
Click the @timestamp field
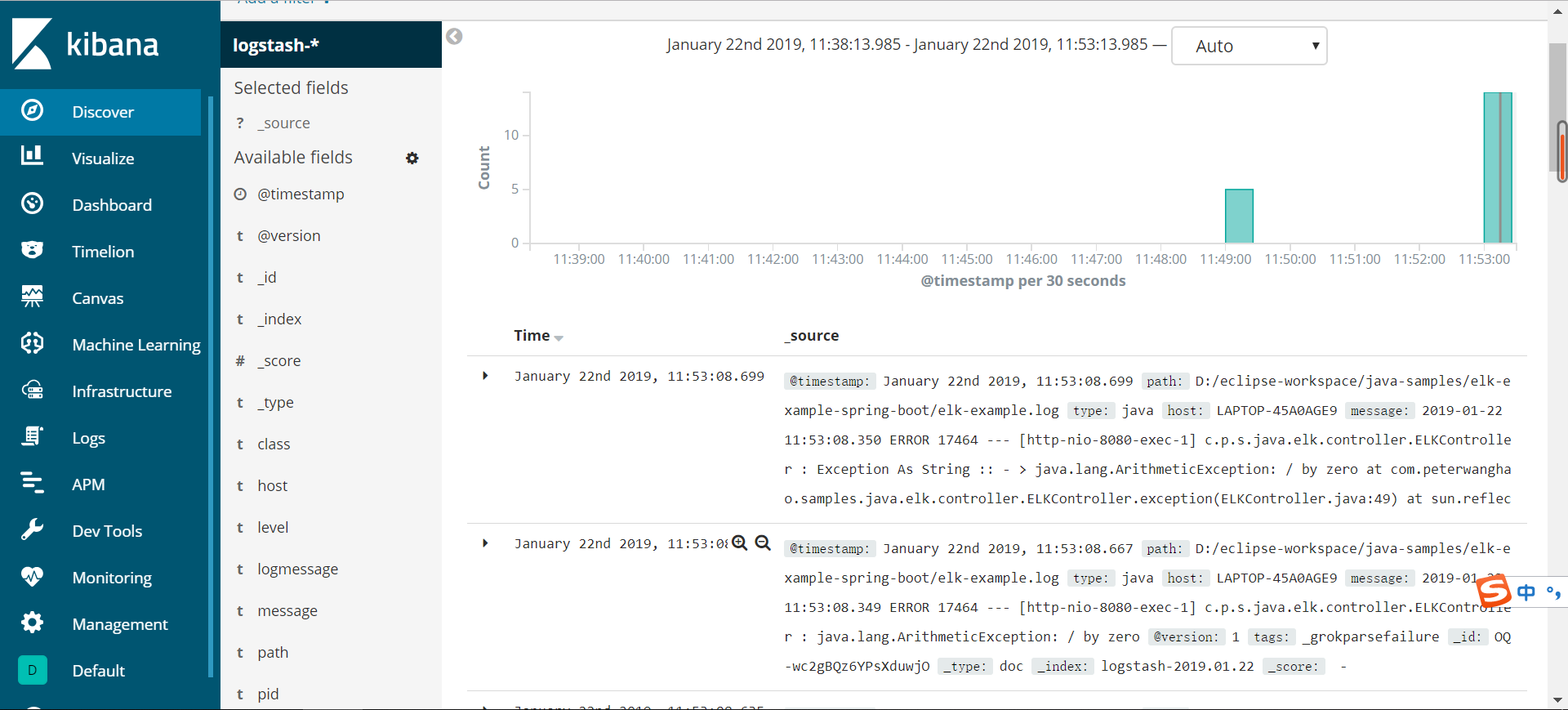301,194
